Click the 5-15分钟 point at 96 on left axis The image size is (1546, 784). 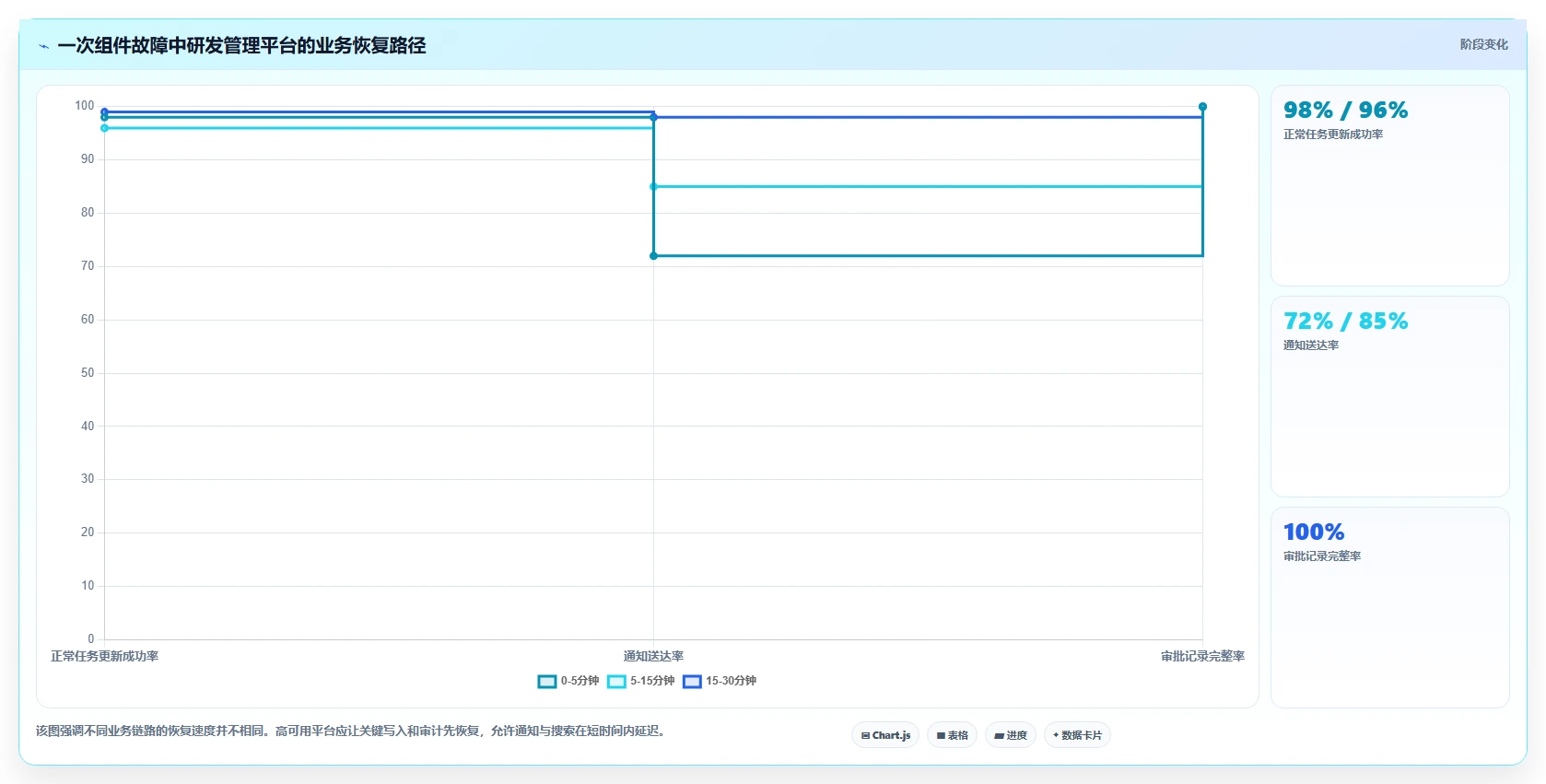pos(104,128)
